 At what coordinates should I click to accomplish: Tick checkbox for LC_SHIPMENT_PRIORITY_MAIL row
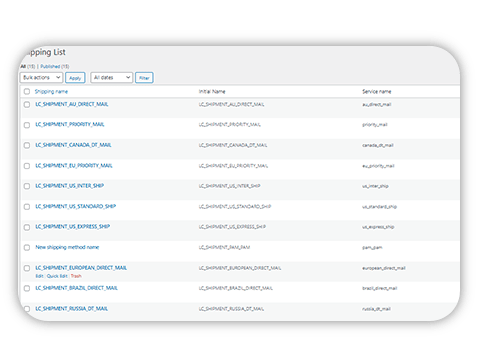tap(27, 125)
